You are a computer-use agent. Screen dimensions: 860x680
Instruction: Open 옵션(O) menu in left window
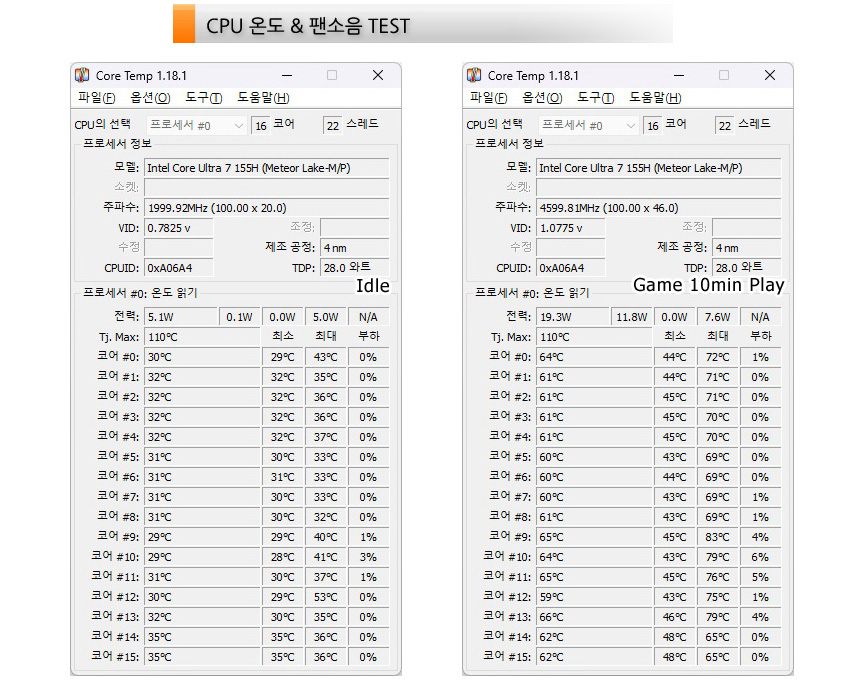tap(150, 98)
